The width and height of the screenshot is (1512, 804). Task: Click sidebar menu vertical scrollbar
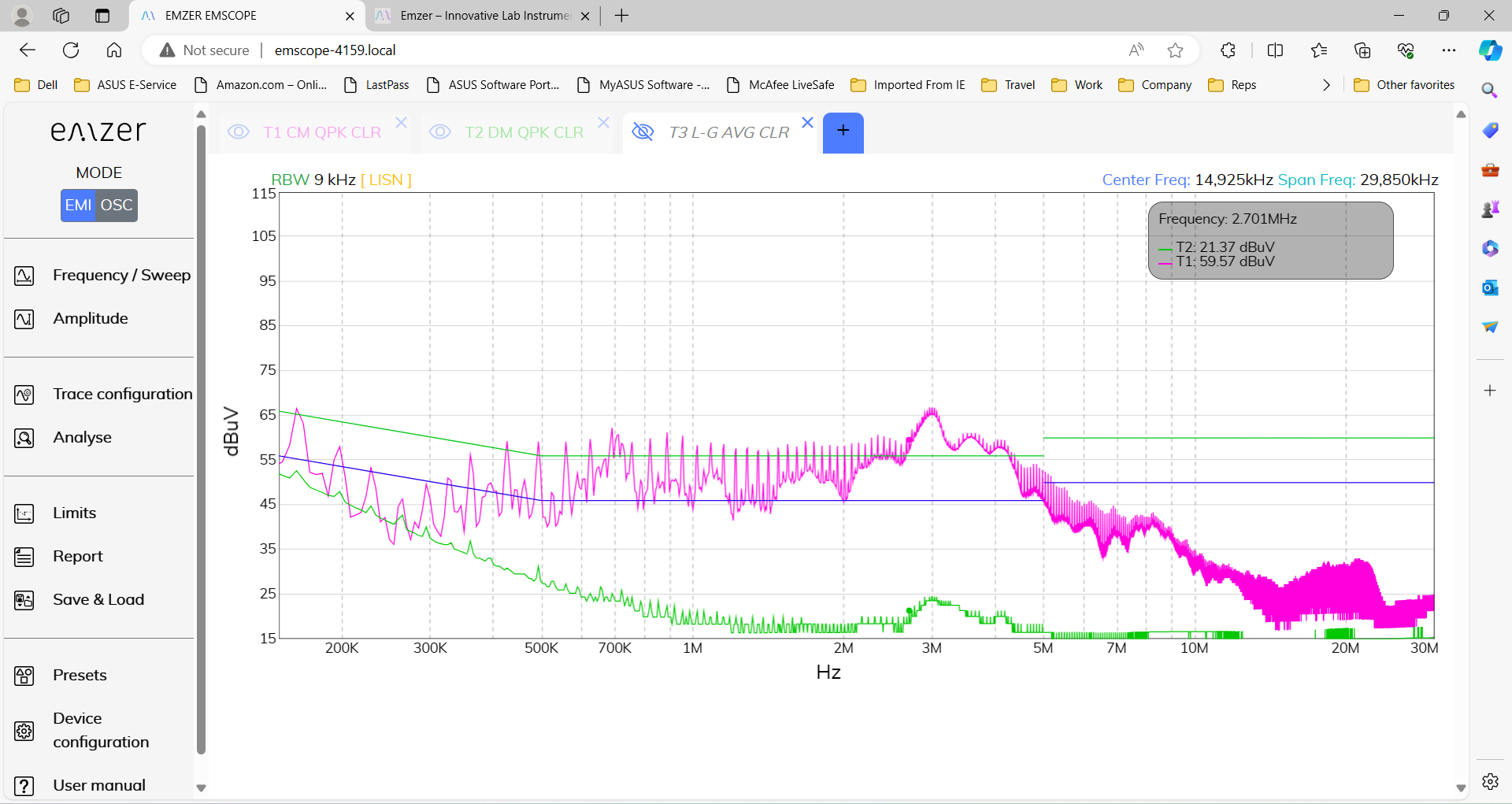[x=201, y=439]
